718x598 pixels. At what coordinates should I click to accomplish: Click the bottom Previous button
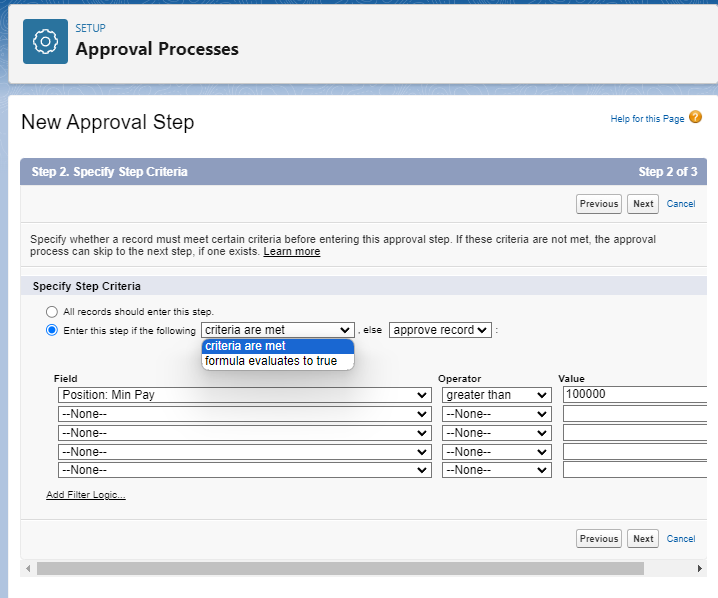click(x=598, y=538)
